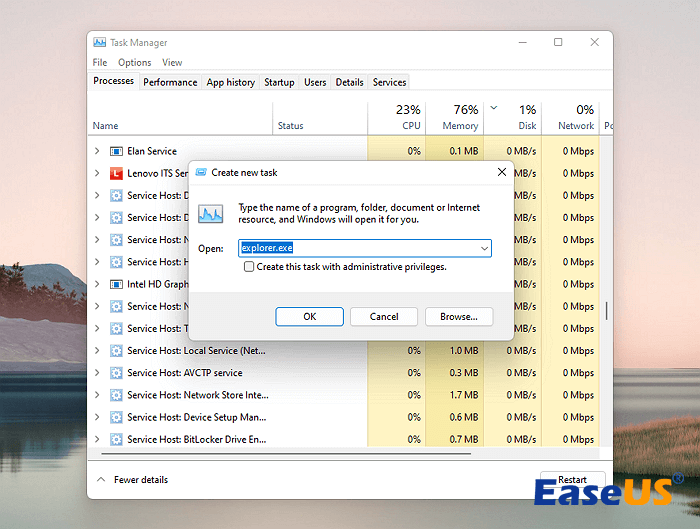
Task: Click the Run graphic icon in dialog
Action: (x=211, y=213)
